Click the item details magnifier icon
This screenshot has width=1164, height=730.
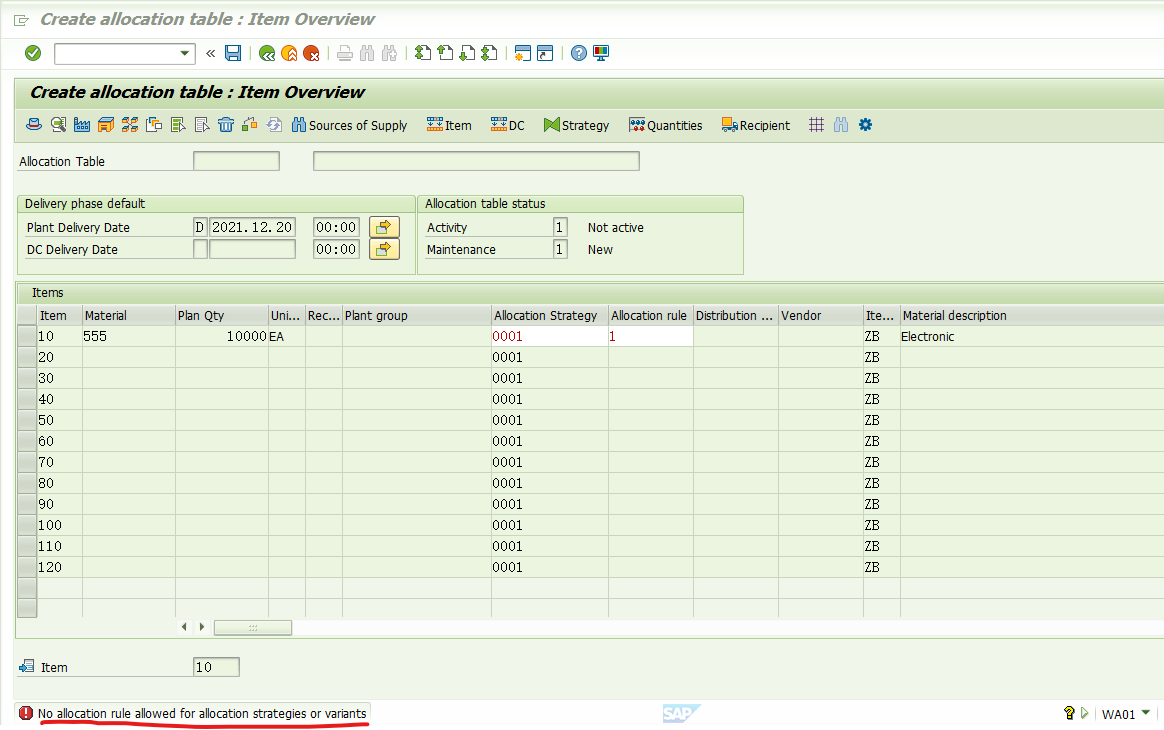[x=58, y=125]
